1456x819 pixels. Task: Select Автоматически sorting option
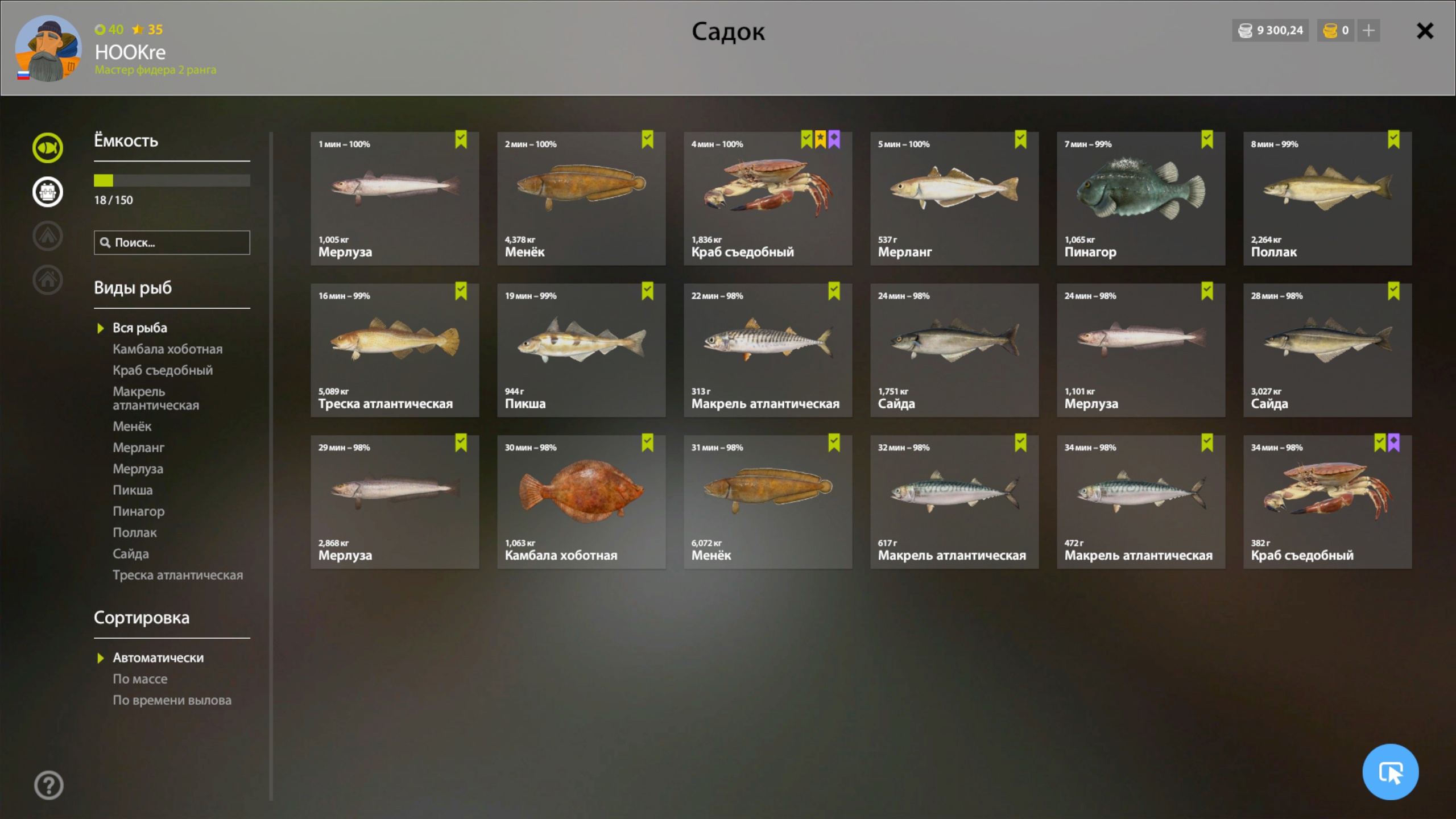[158, 657]
